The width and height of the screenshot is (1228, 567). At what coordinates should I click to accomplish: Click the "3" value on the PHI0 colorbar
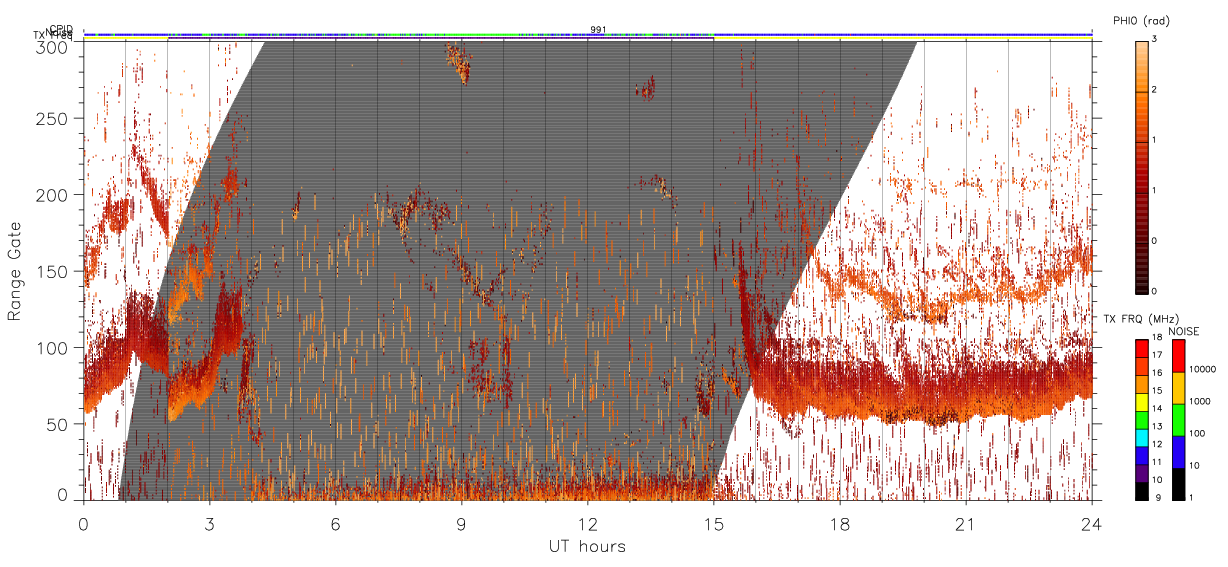(1155, 41)
